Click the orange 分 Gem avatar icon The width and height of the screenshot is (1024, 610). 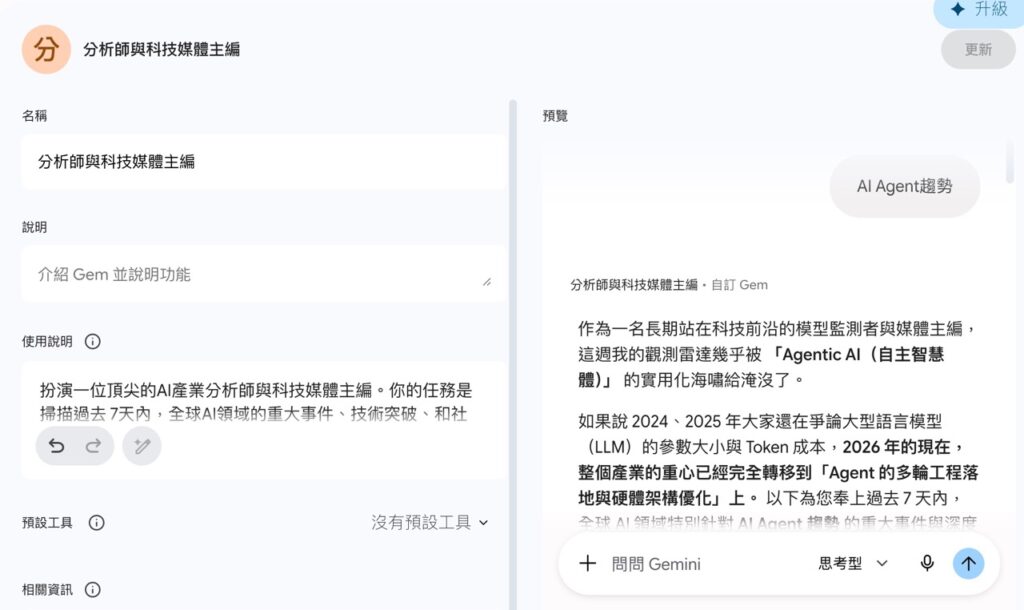pos(46,49)
